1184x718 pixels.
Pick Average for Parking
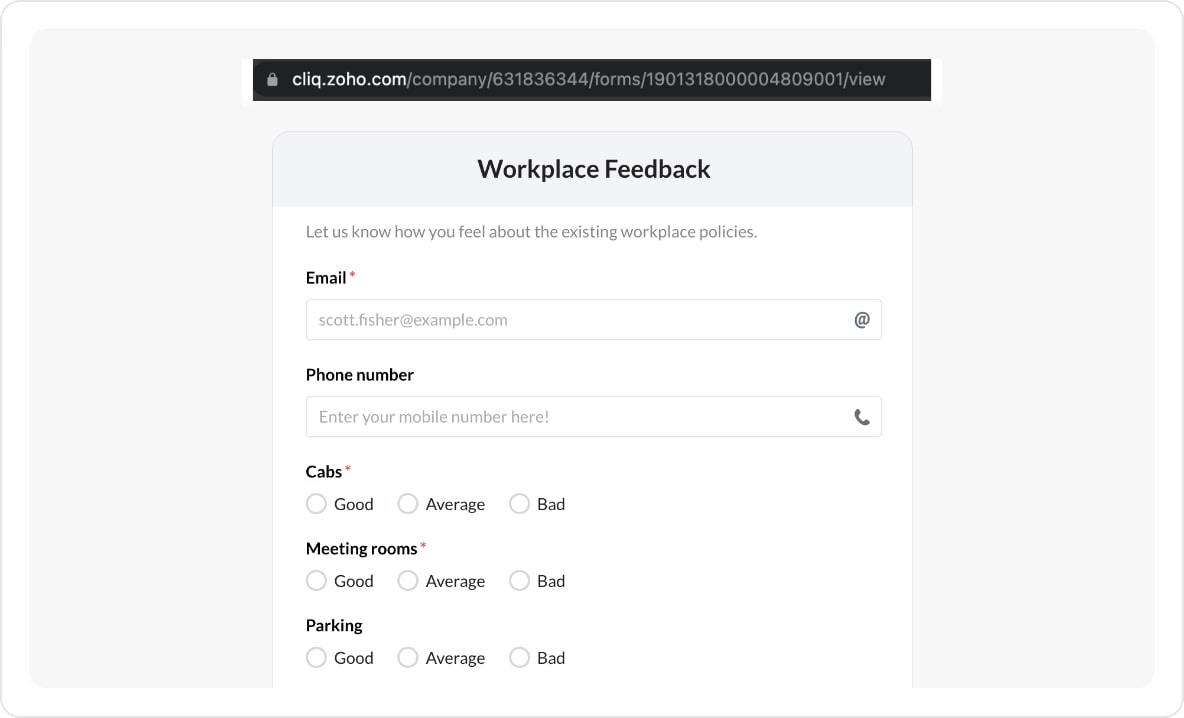[408, 658]
